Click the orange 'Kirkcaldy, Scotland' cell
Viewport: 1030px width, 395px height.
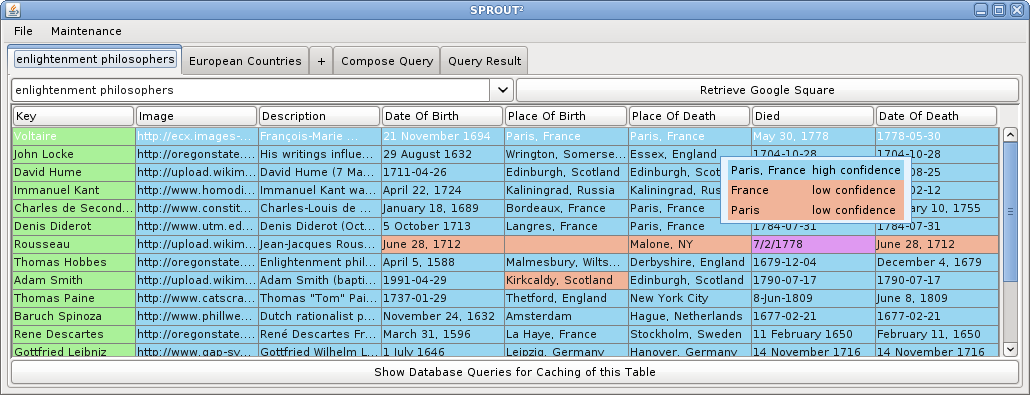click(566, 280)
